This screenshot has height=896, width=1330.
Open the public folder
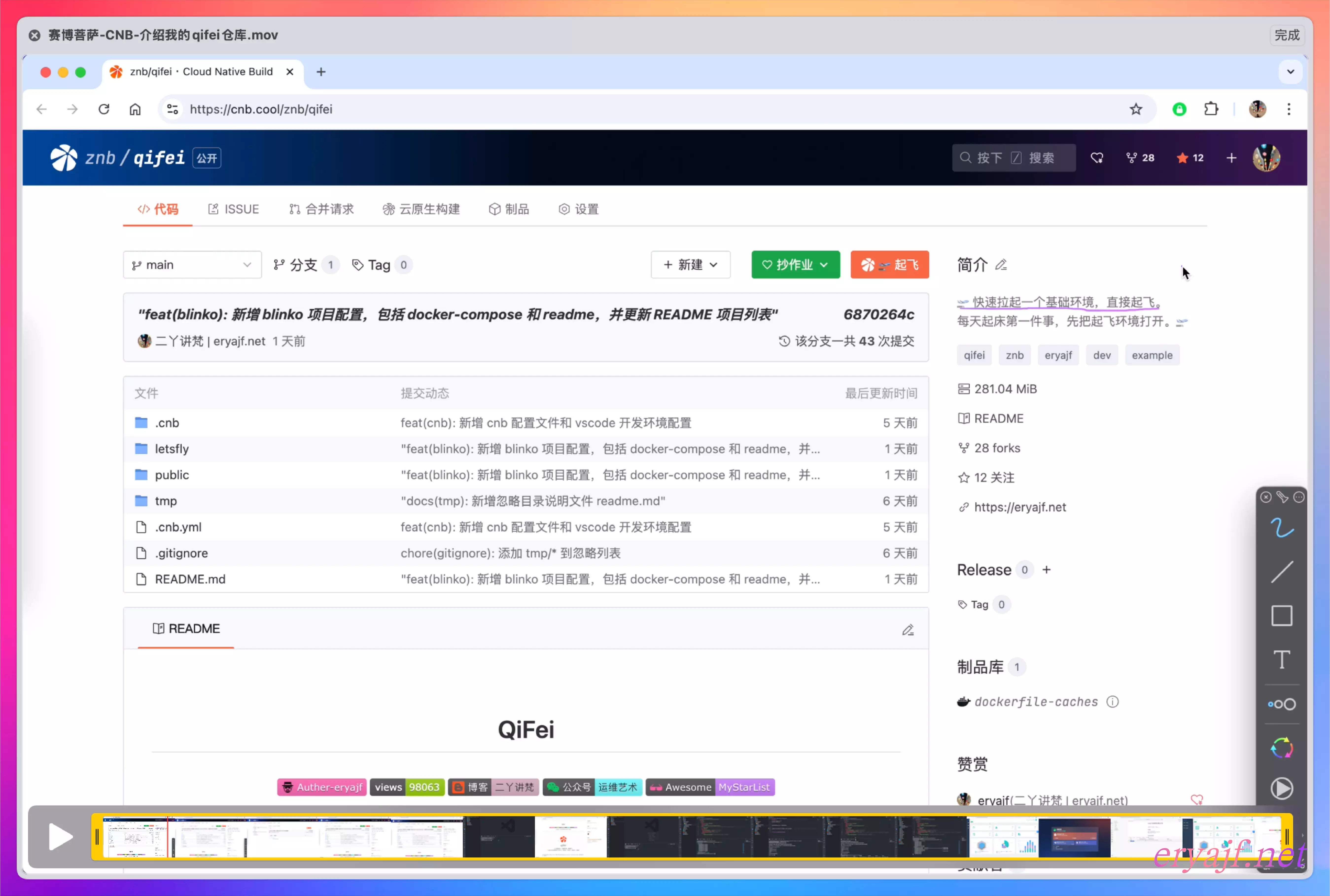[x=172, y=475]
